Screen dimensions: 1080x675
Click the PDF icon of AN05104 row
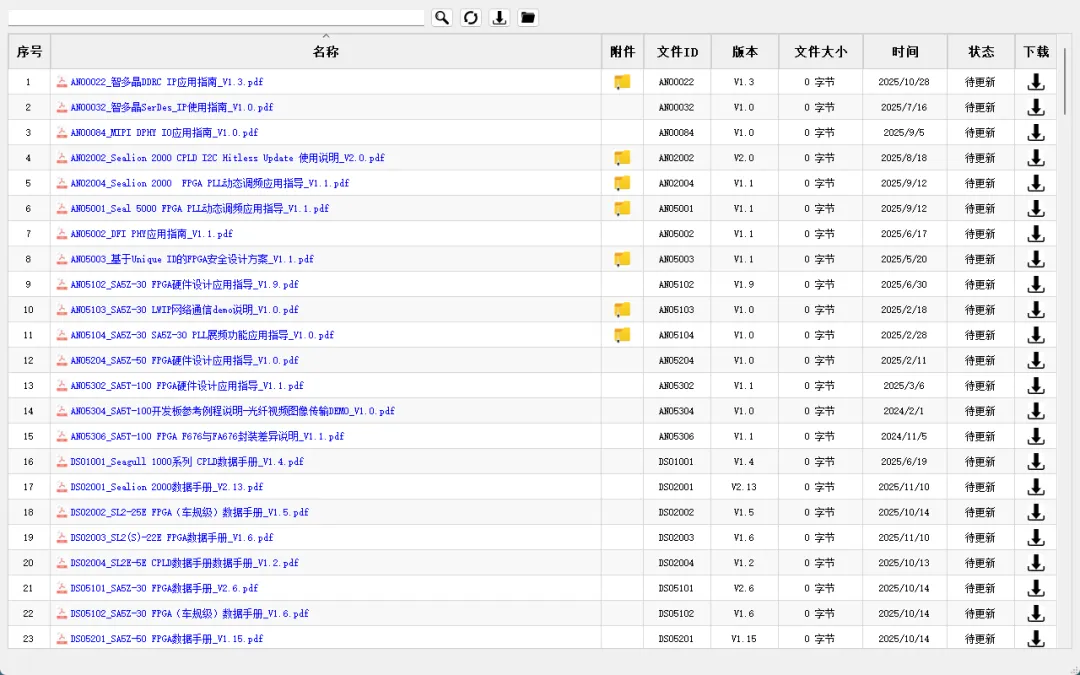coord(62,335)
